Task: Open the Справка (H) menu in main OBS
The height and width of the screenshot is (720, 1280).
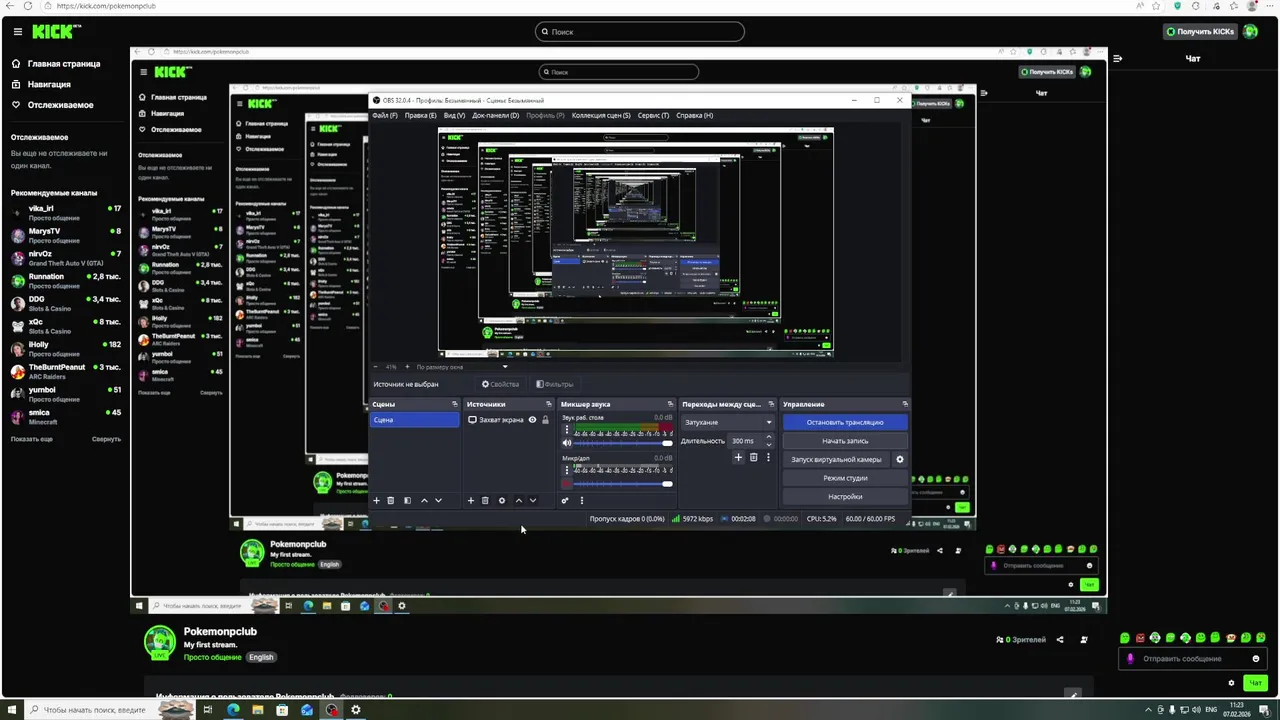Action: pyautogui.click(x=695, y=115)
